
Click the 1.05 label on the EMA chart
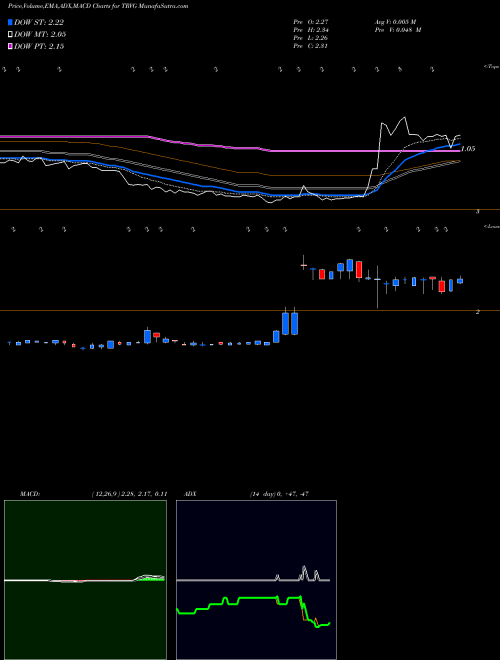(x=468, y=149)
